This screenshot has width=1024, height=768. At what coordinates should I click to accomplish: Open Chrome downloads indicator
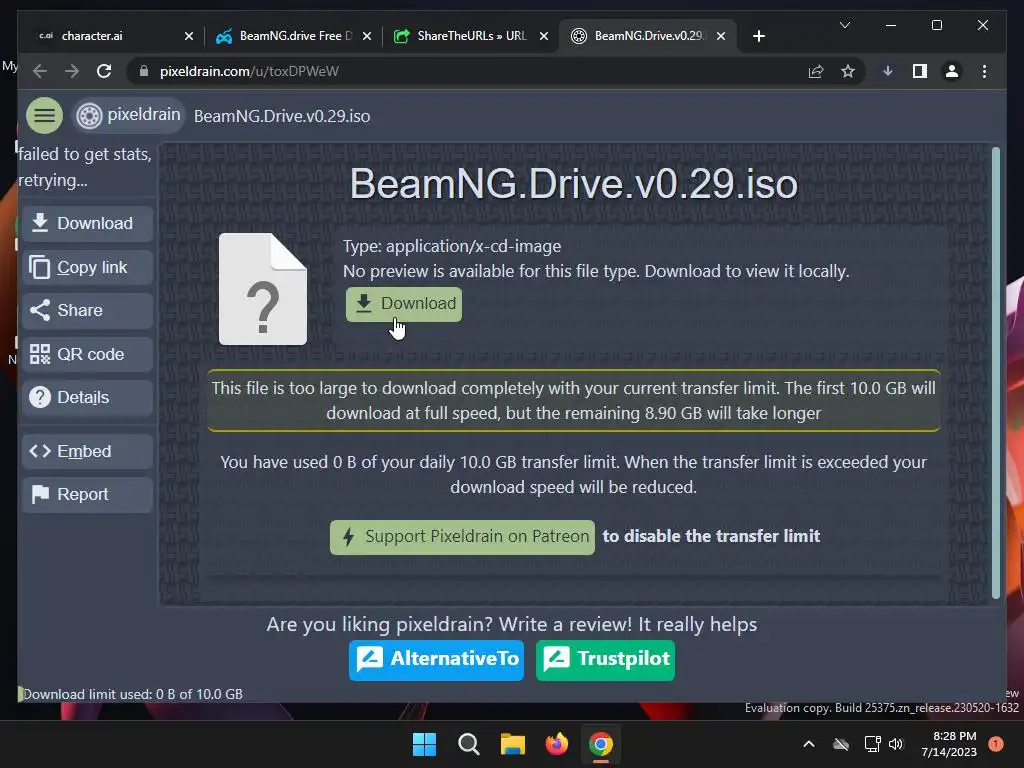click(888, 72)
